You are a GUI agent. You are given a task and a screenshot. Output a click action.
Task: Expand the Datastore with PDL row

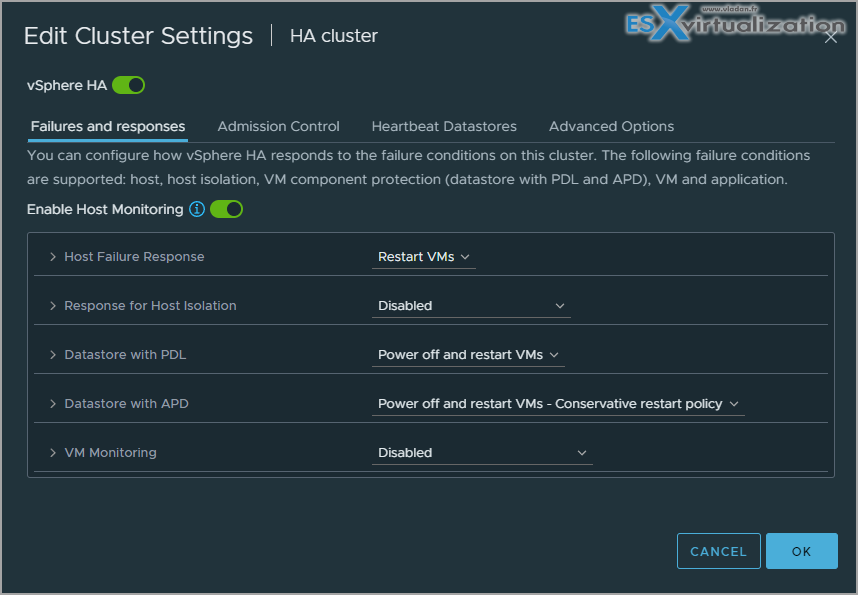53,355
